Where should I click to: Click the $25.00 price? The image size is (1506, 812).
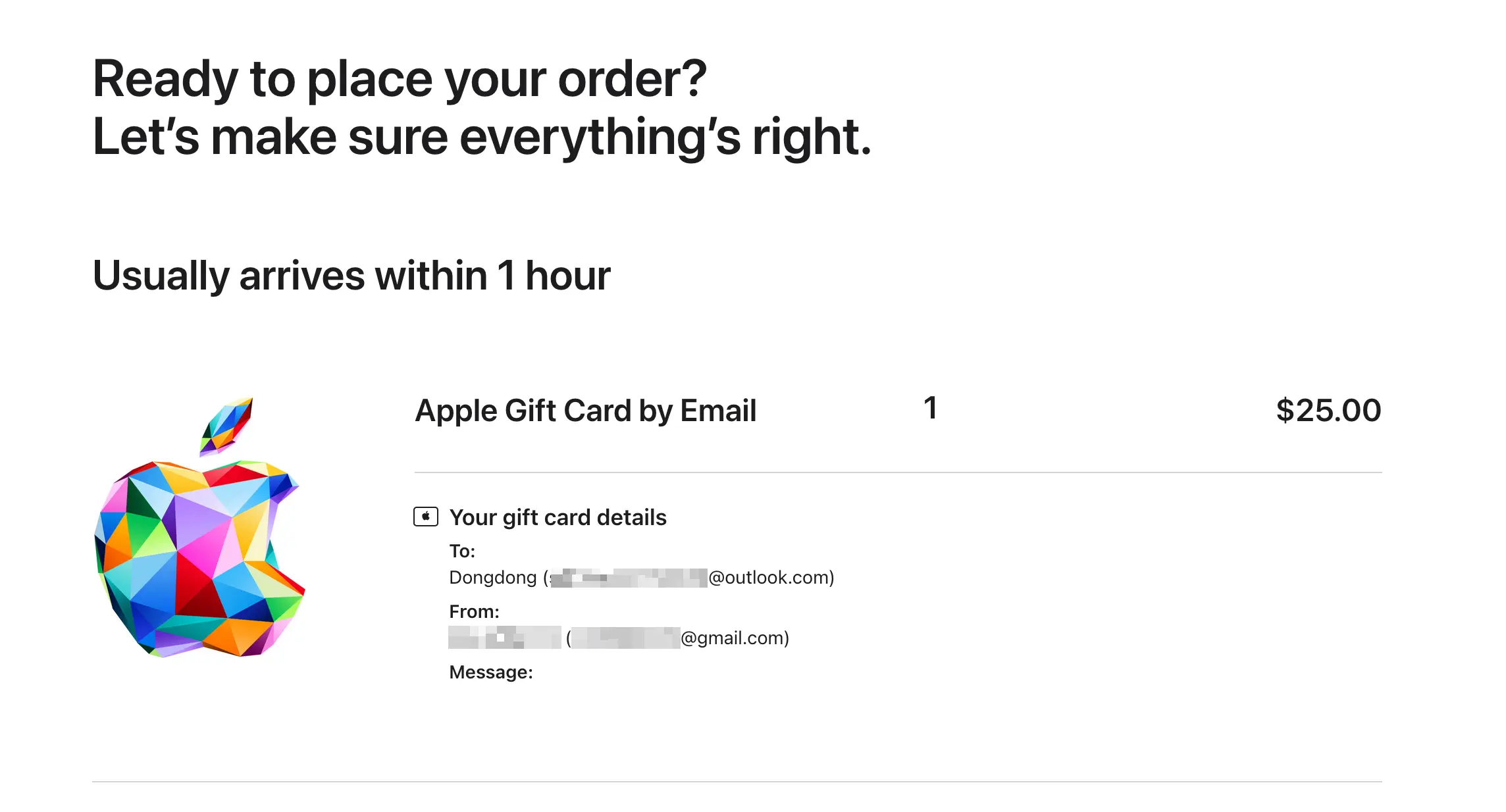1328,411
